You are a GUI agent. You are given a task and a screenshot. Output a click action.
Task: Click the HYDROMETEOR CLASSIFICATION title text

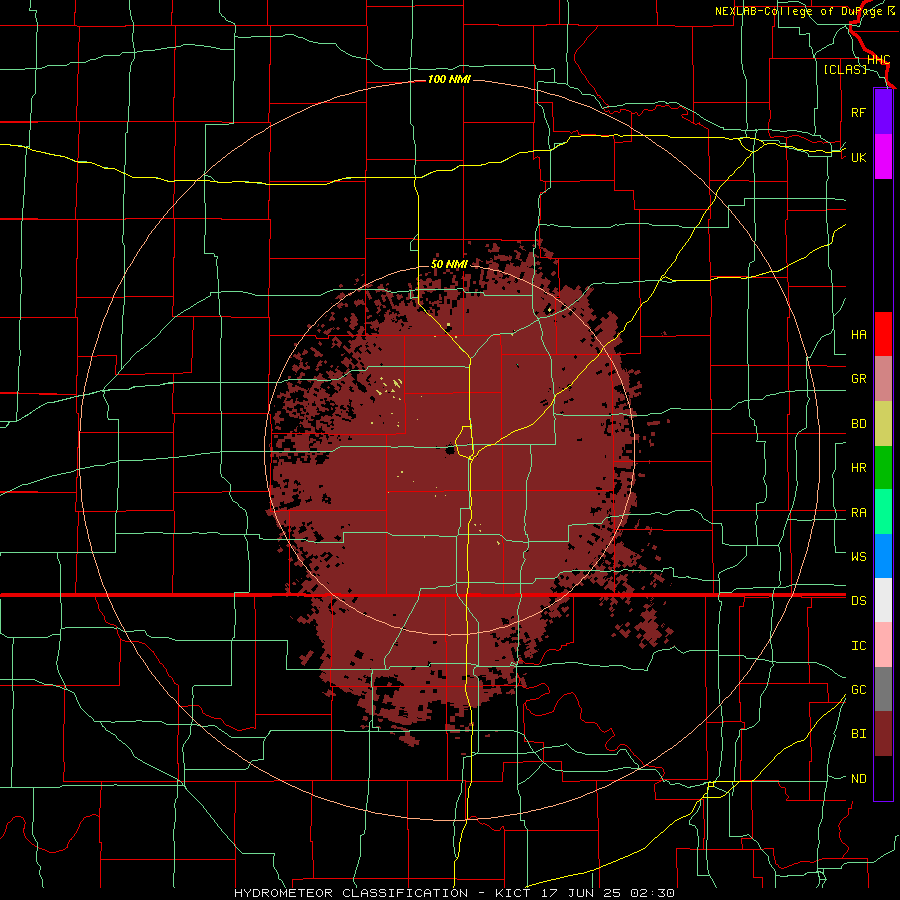(x=351, y=893)
